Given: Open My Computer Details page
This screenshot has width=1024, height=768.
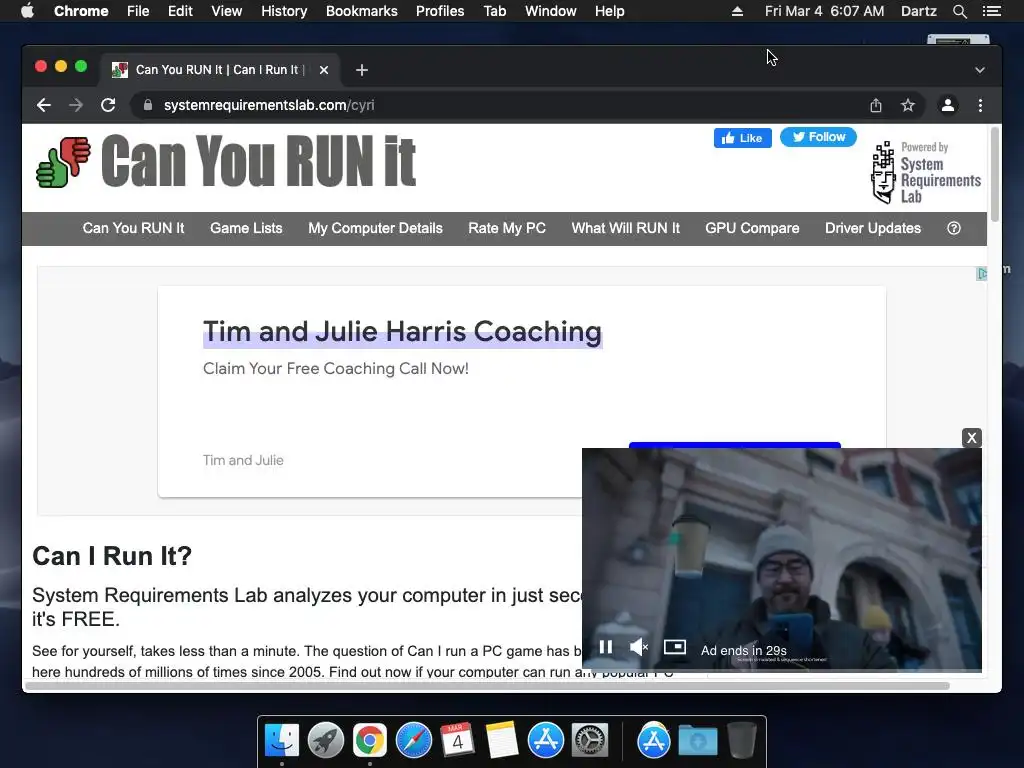Looking at the screenshot, I should (376, 228).
